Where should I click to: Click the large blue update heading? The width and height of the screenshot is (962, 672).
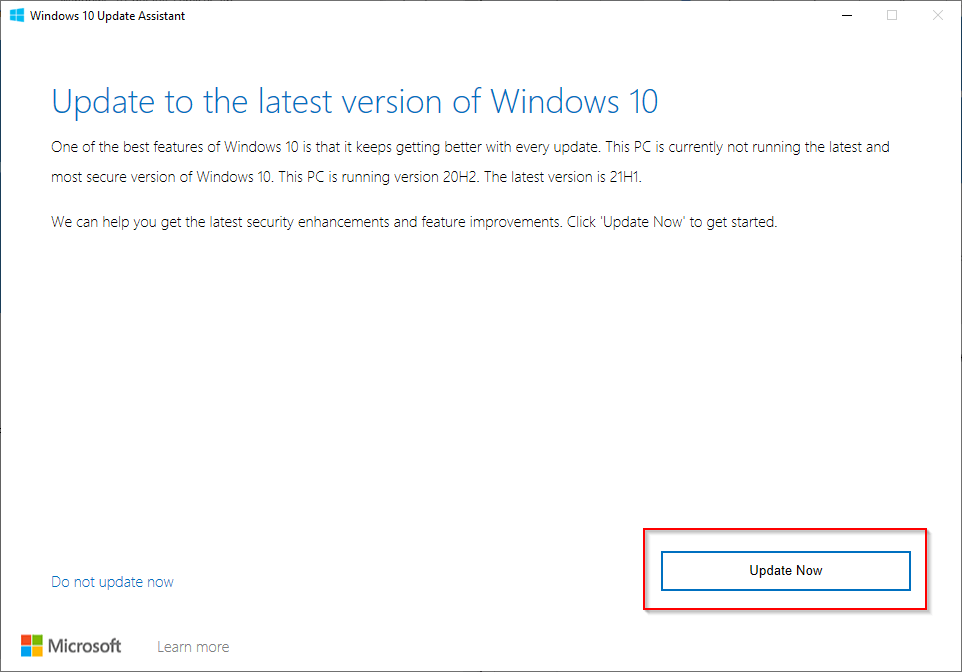pos(354,102)
